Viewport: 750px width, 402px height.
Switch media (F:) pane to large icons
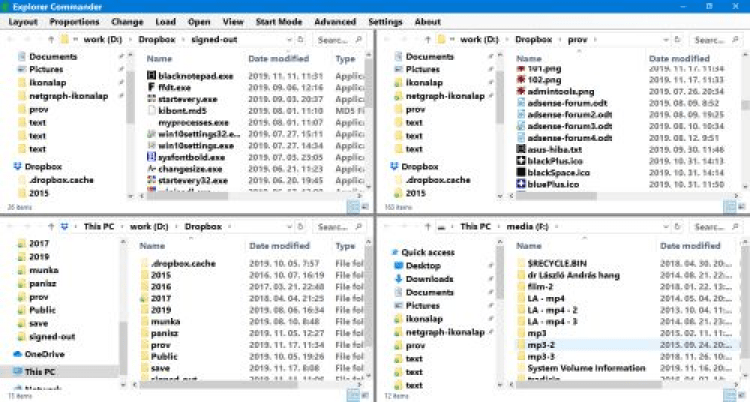tap(741, 395)
